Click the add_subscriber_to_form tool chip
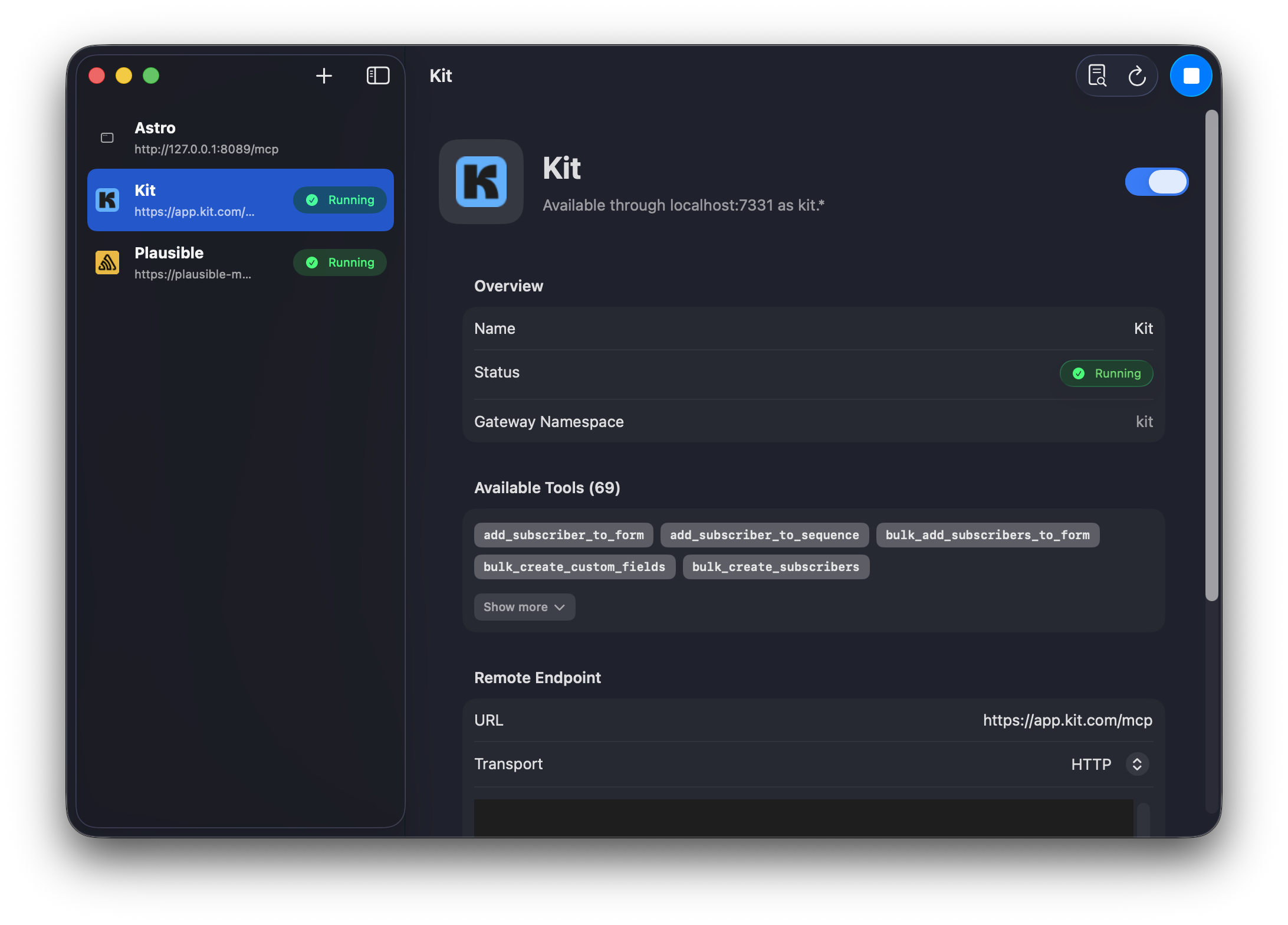 pos(564,535)
